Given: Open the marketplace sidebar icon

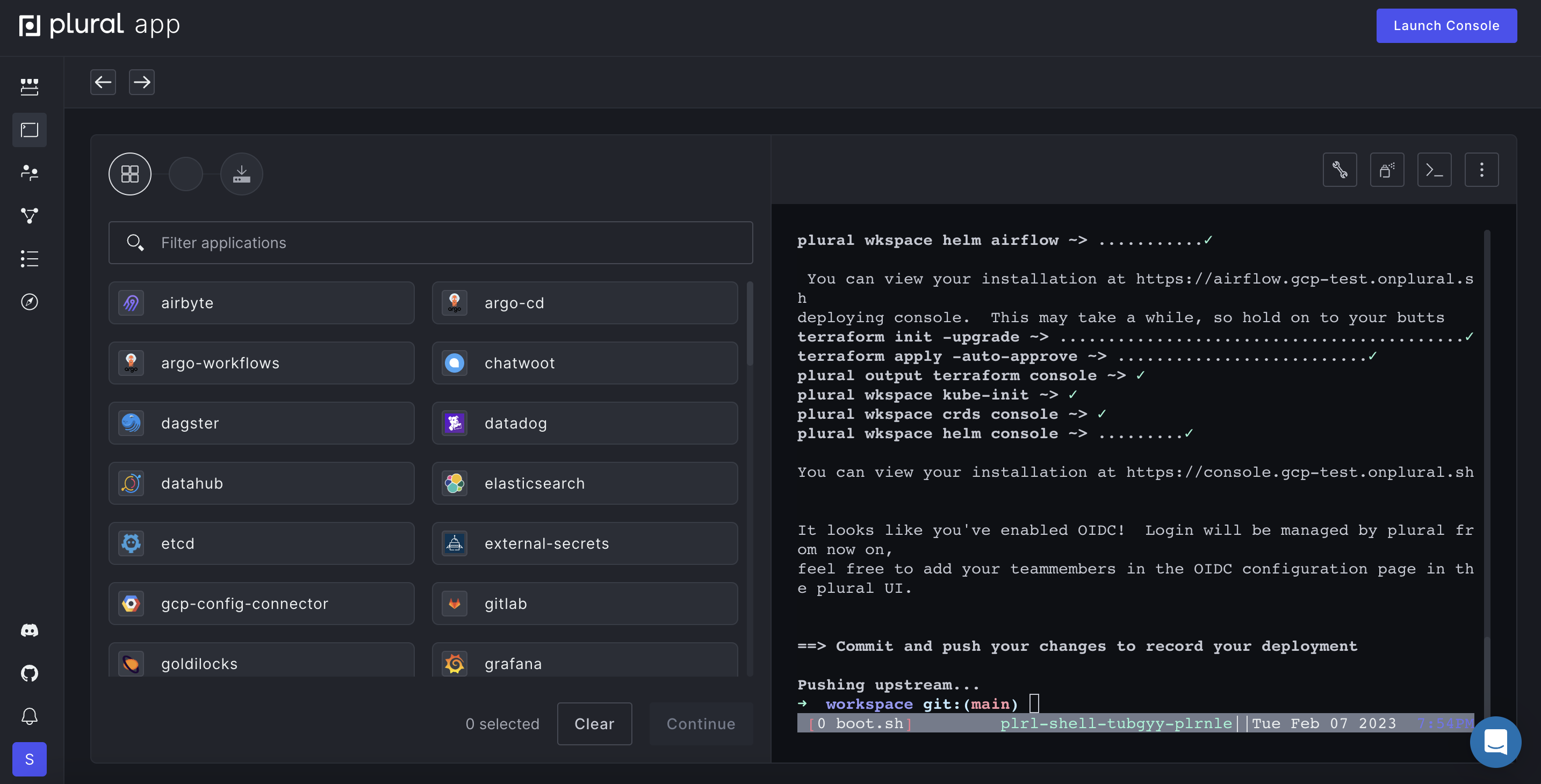Looking at the screenshot, I should pyautogui.click(x=30, y=86).
